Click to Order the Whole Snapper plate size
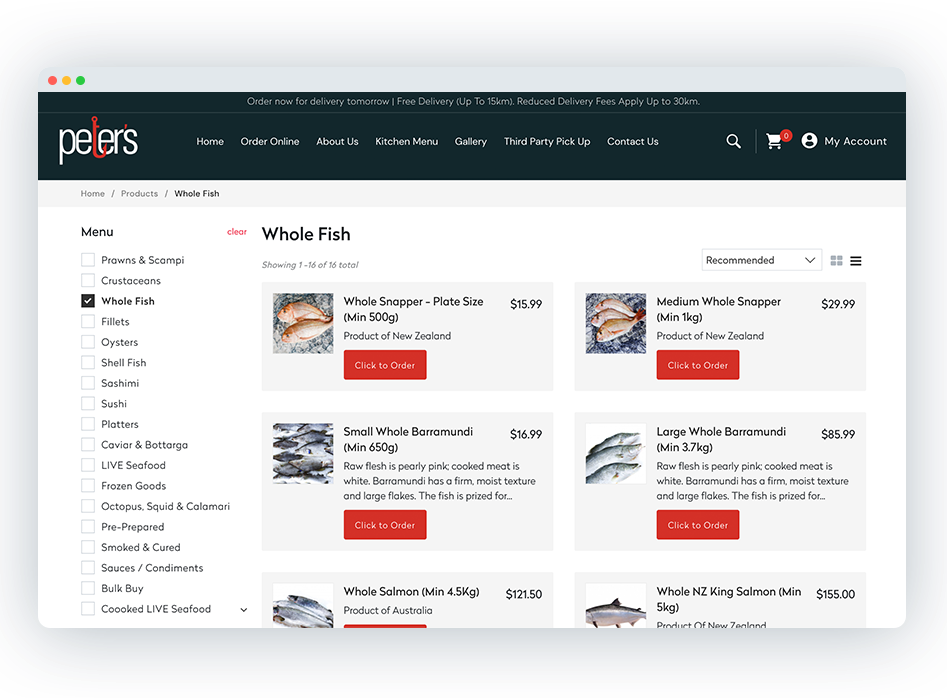The width and height of the screenshot is (947, 698). pos(385,365)
